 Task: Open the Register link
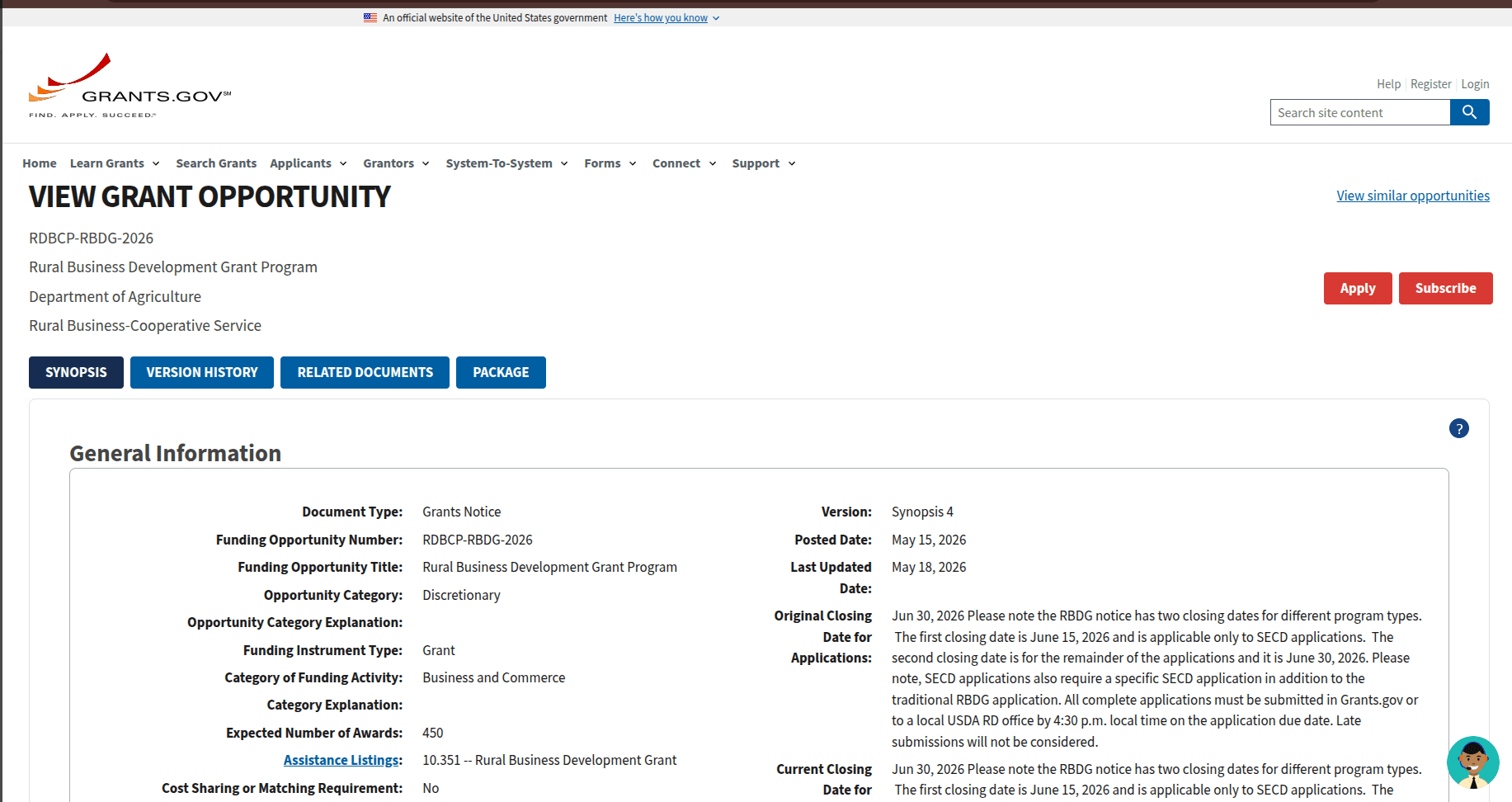(1430, 84)
